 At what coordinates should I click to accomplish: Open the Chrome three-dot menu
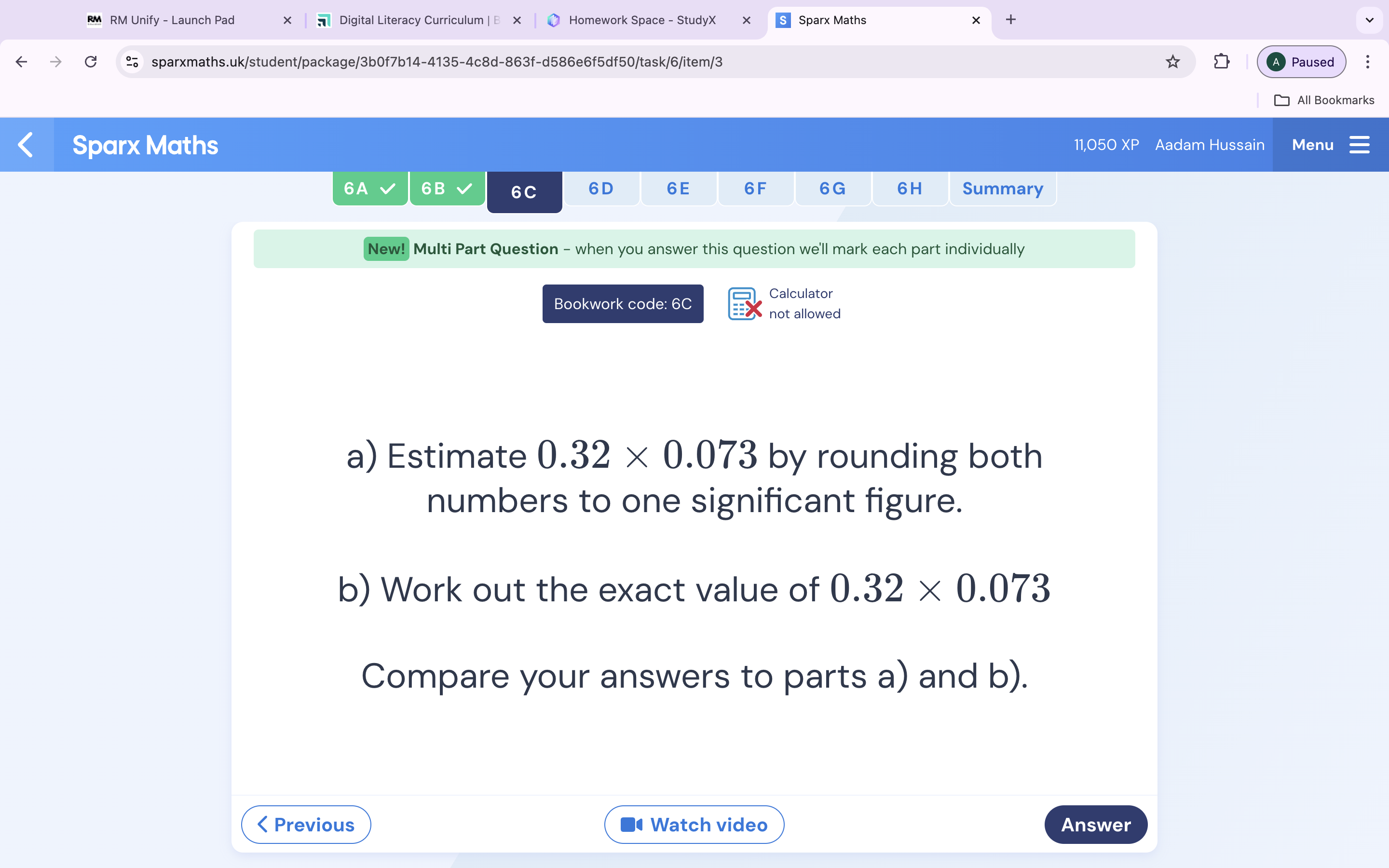[x=1368, y=61]
